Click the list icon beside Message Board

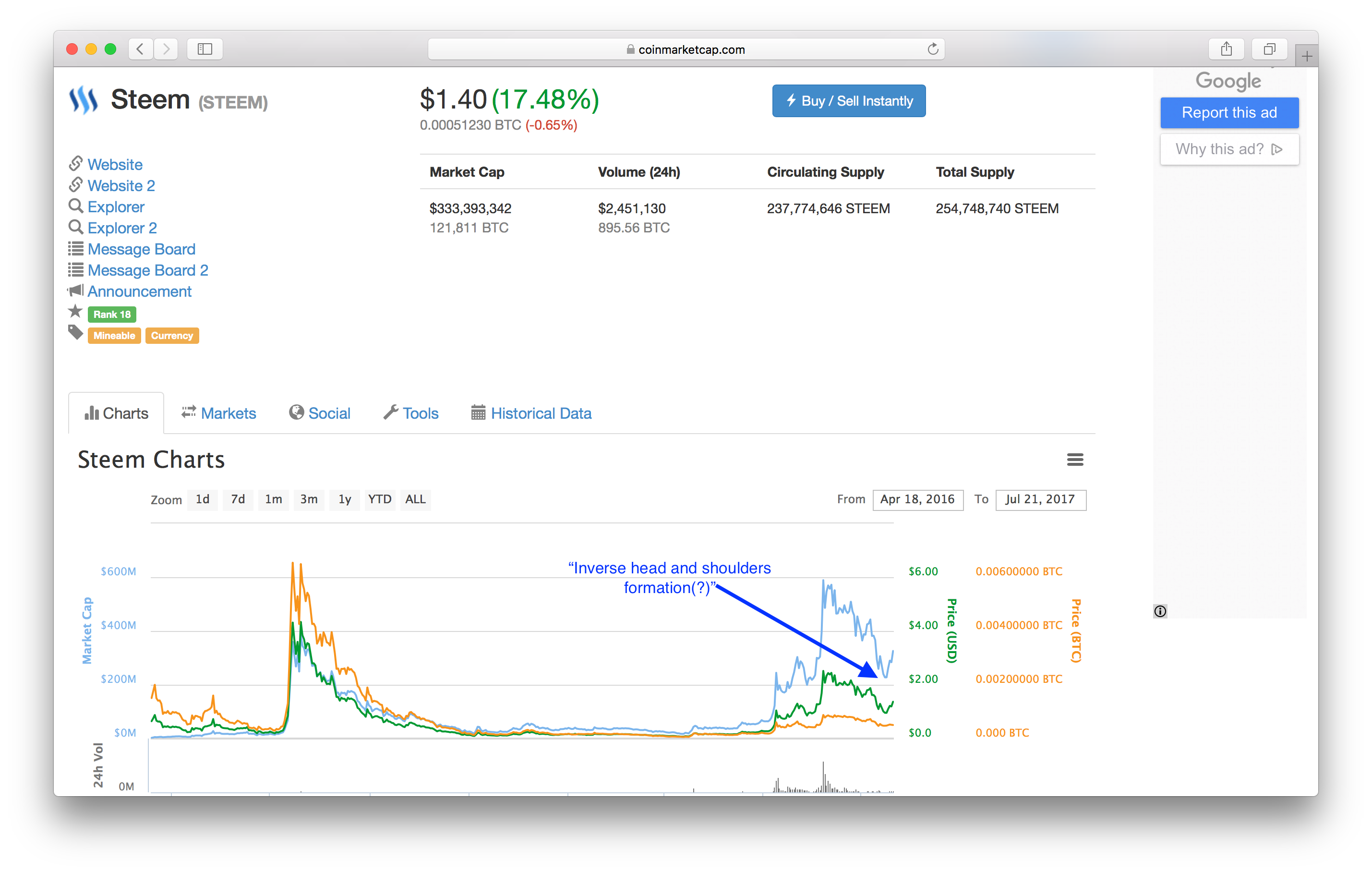76,248
